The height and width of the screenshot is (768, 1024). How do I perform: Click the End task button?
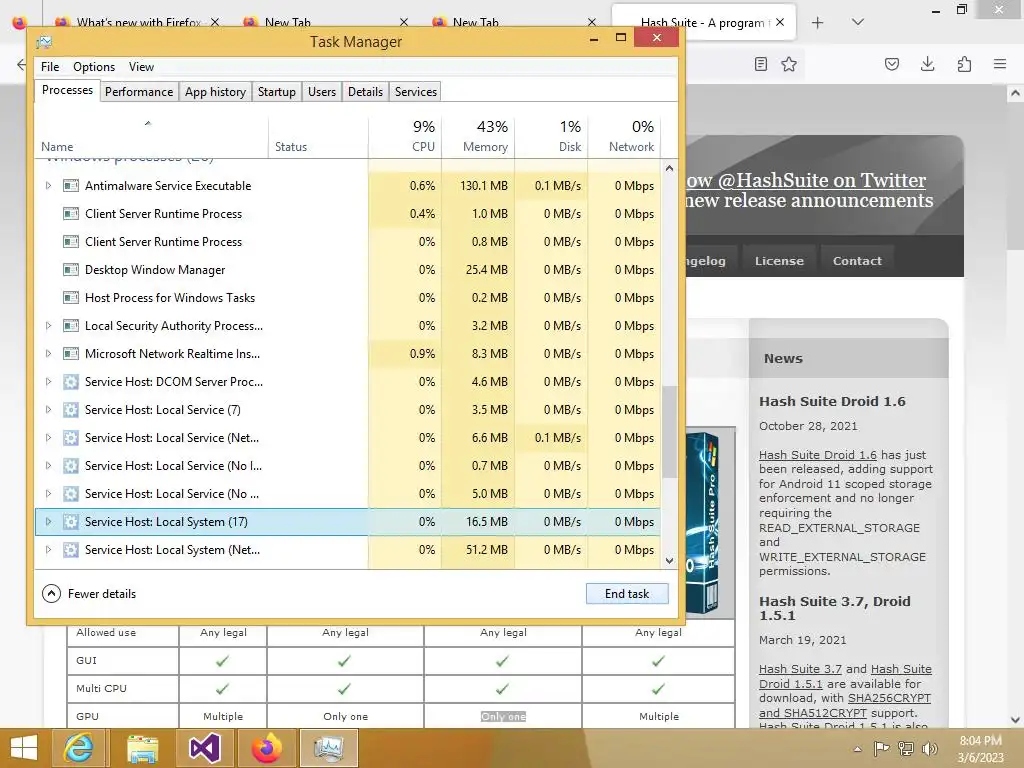click(x=627, y=594)
